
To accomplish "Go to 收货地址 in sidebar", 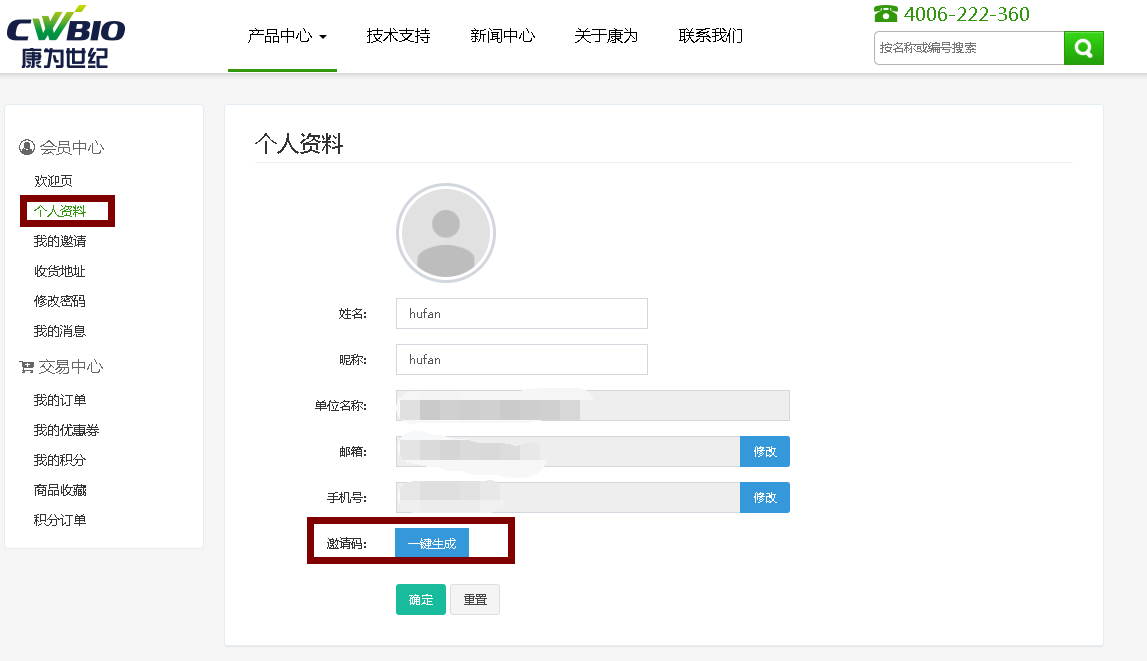I will pyautogui.click(x=60, y=271).
